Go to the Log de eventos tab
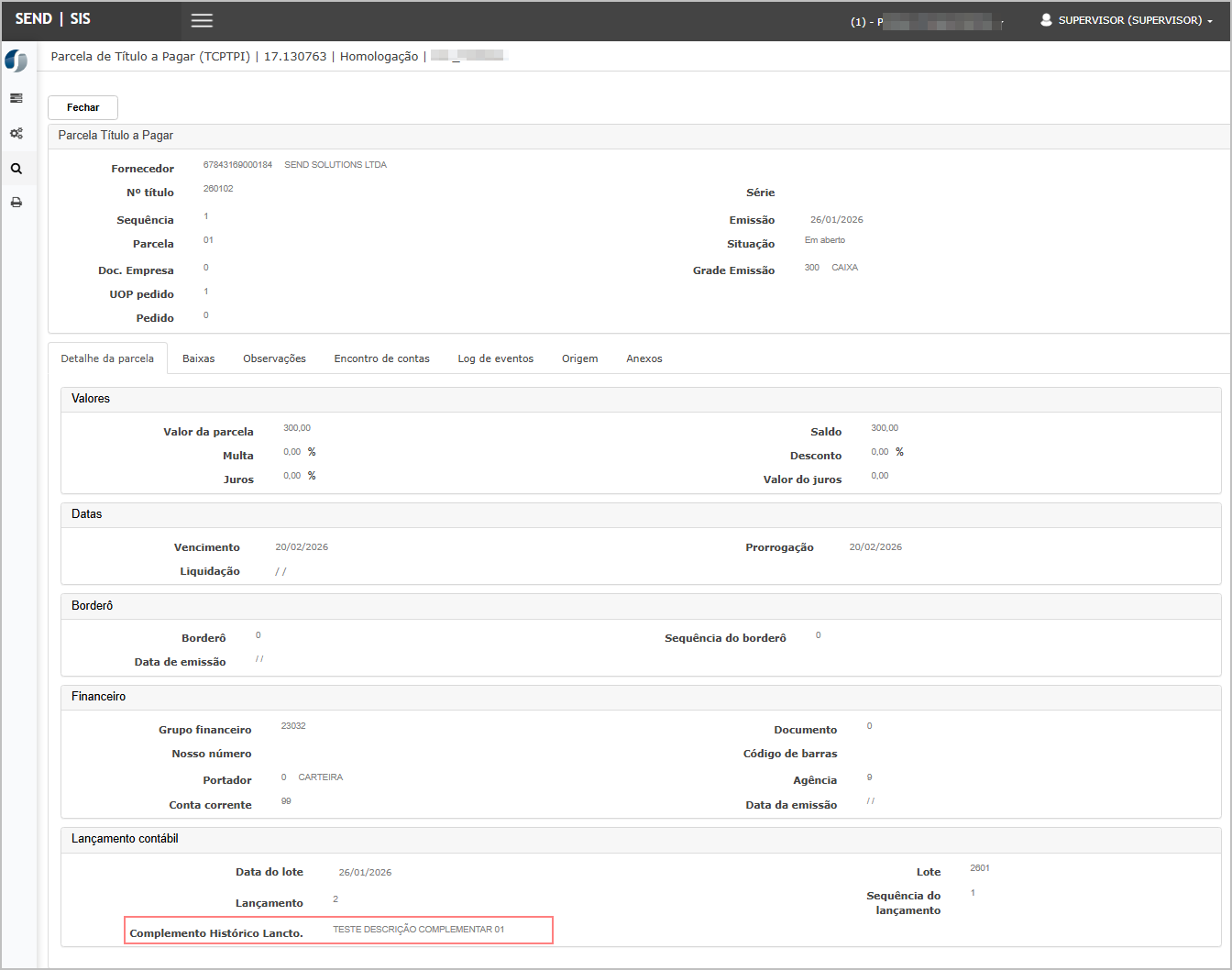1232x970 pixels. [x=495, y=358]
